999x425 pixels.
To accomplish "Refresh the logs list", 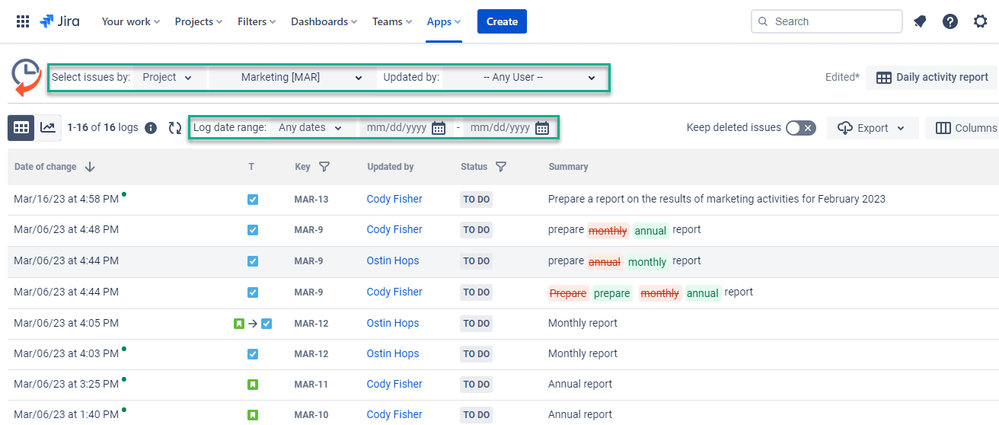I will pyautogui.click(x=175, y=128).
